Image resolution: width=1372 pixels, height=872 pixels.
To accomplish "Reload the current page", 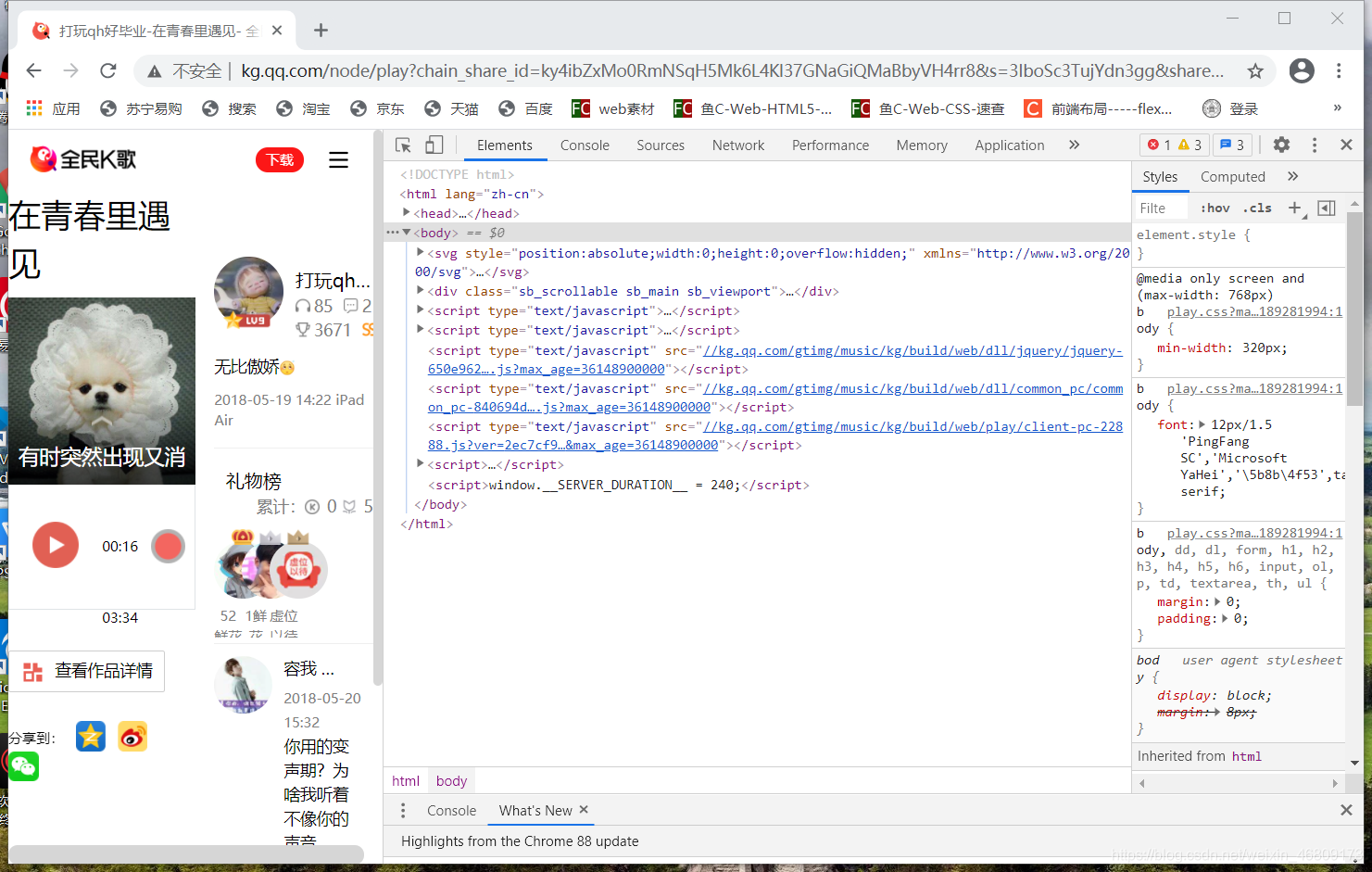I will [x=108, y=70].
